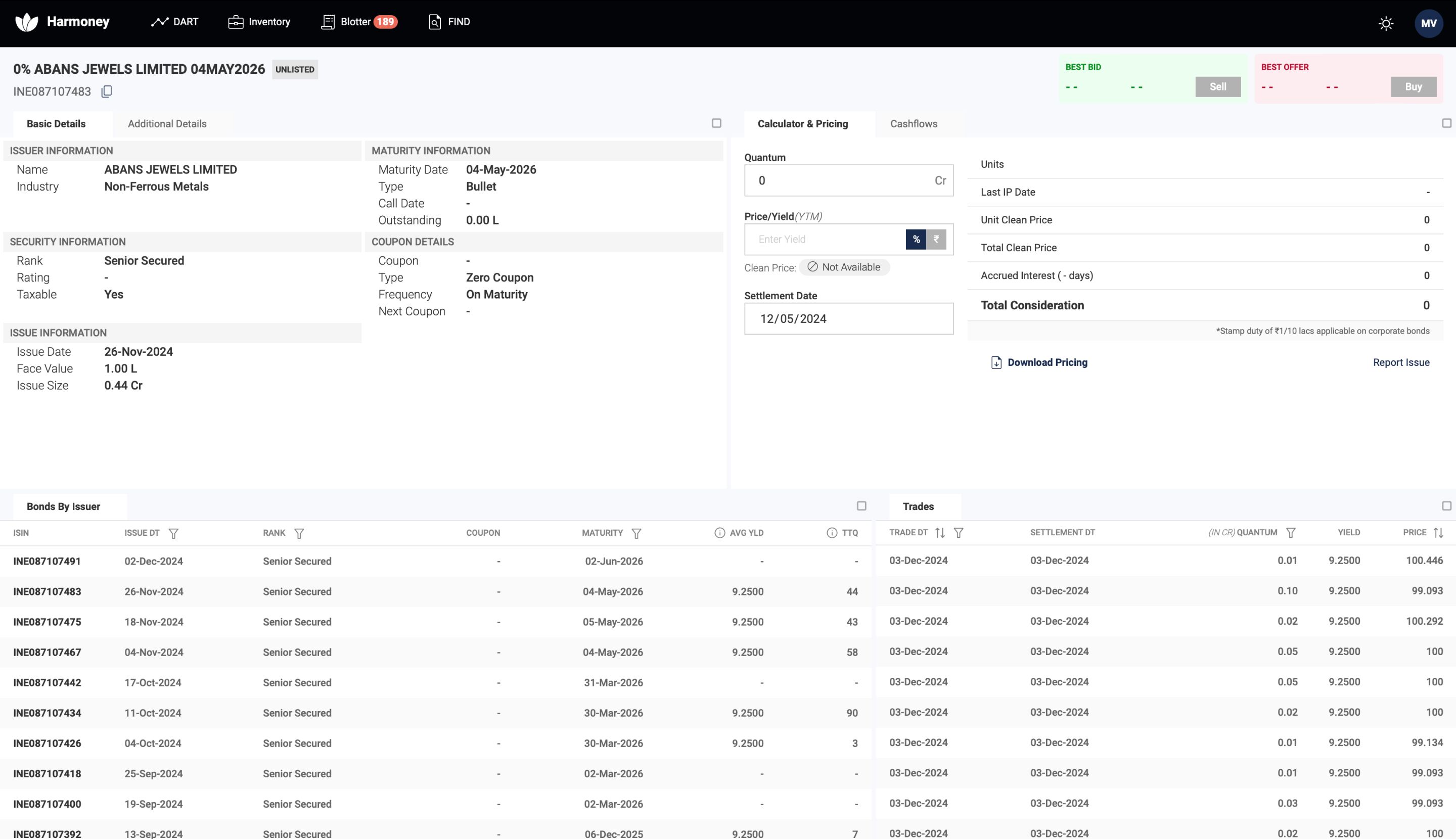This screenshot has width=1456, height=839.
Task: Select bond row INE087107418
Action: (x=437, y=773)
